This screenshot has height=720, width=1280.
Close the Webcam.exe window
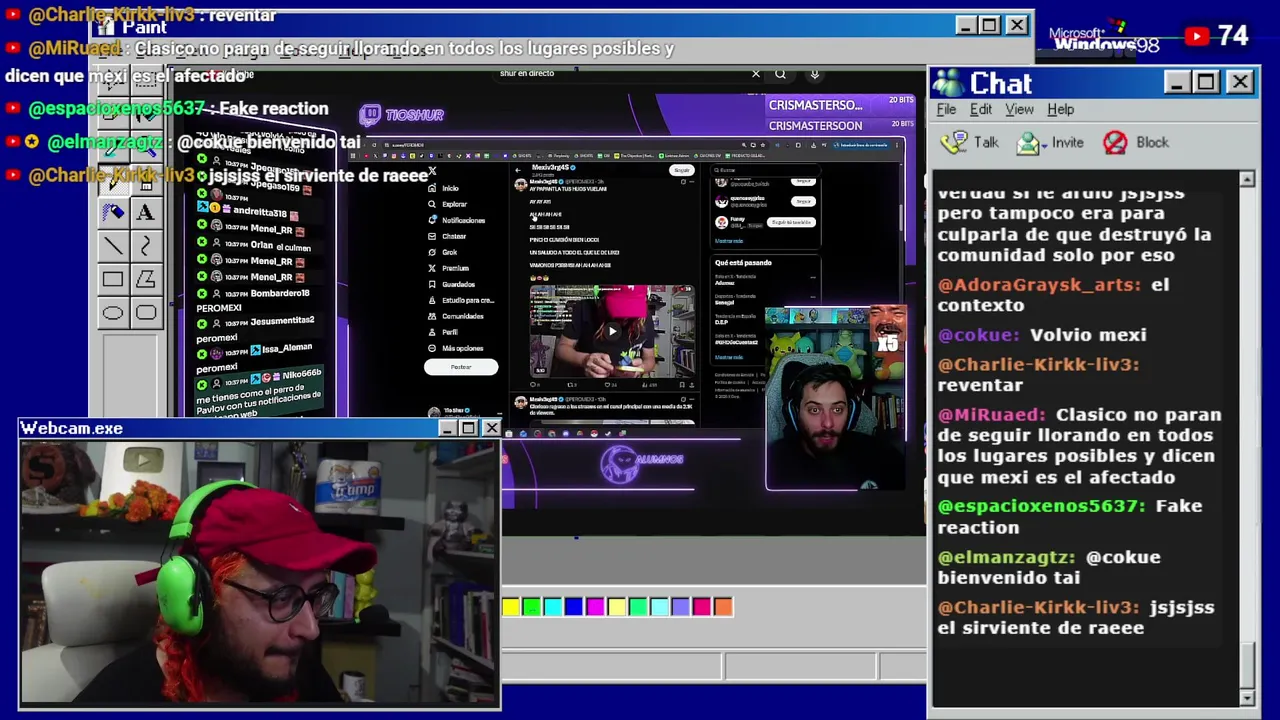pyautogui.click(x=491, y=428)
